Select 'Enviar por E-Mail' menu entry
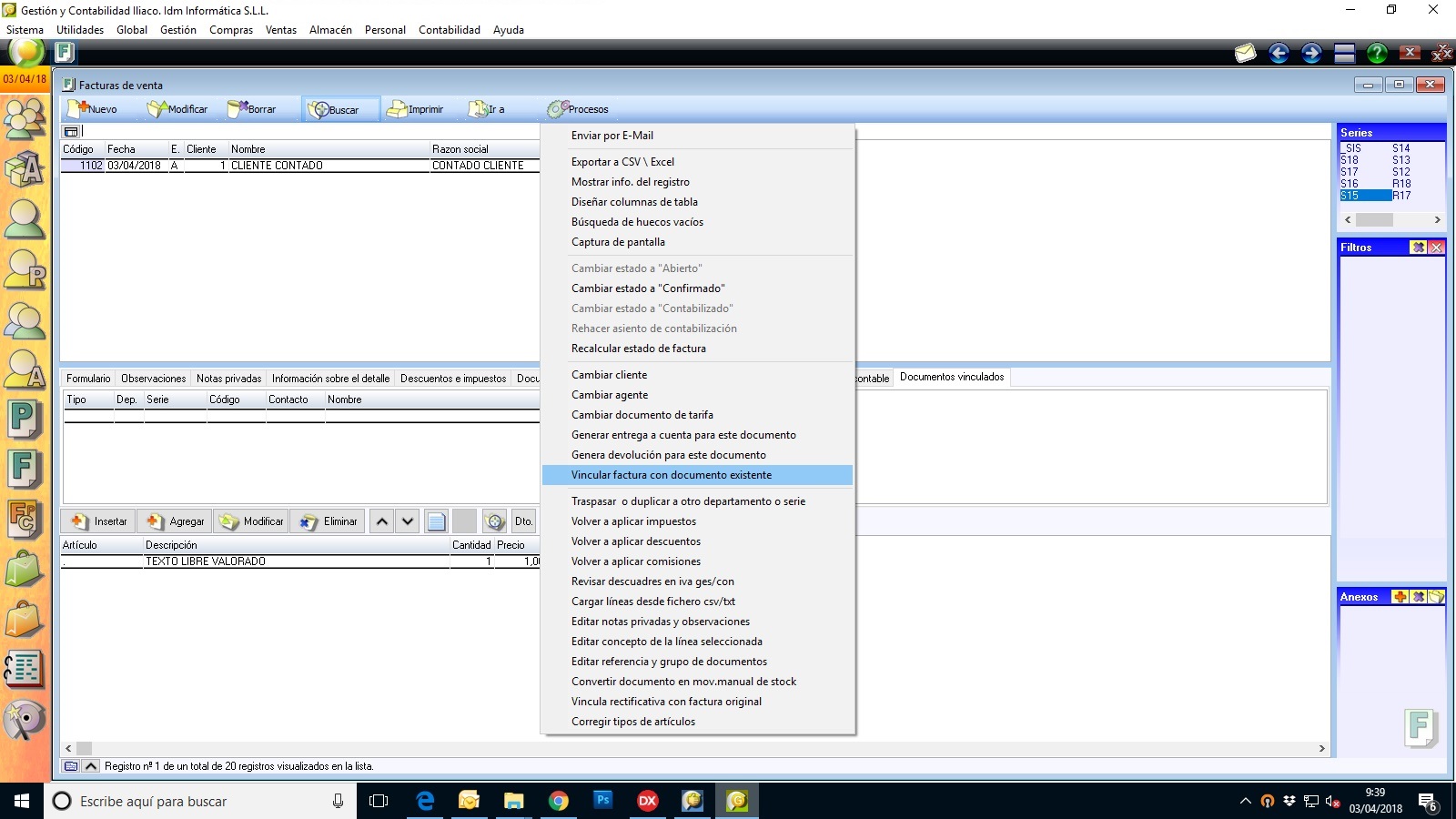This screenshot has width=1456, height=819. pos(612,136)
